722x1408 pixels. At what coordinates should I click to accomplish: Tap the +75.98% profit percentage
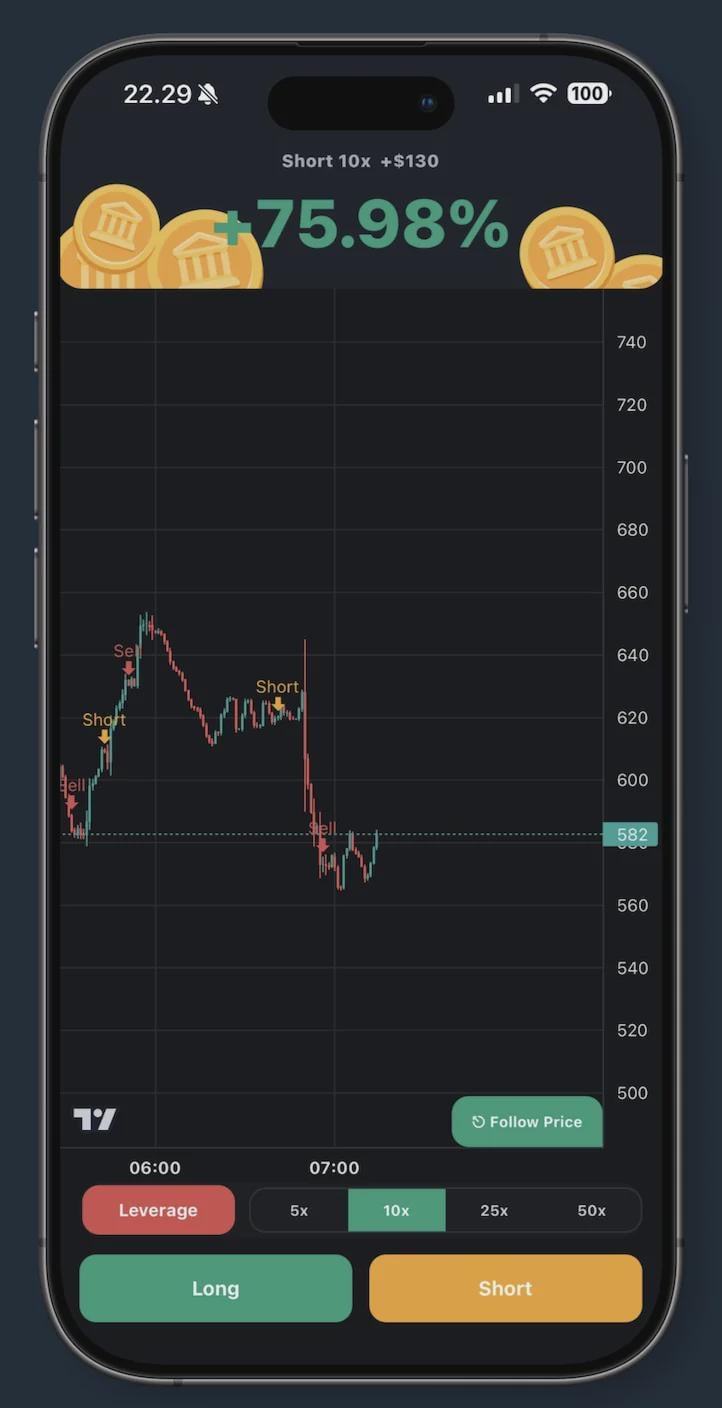362,225
